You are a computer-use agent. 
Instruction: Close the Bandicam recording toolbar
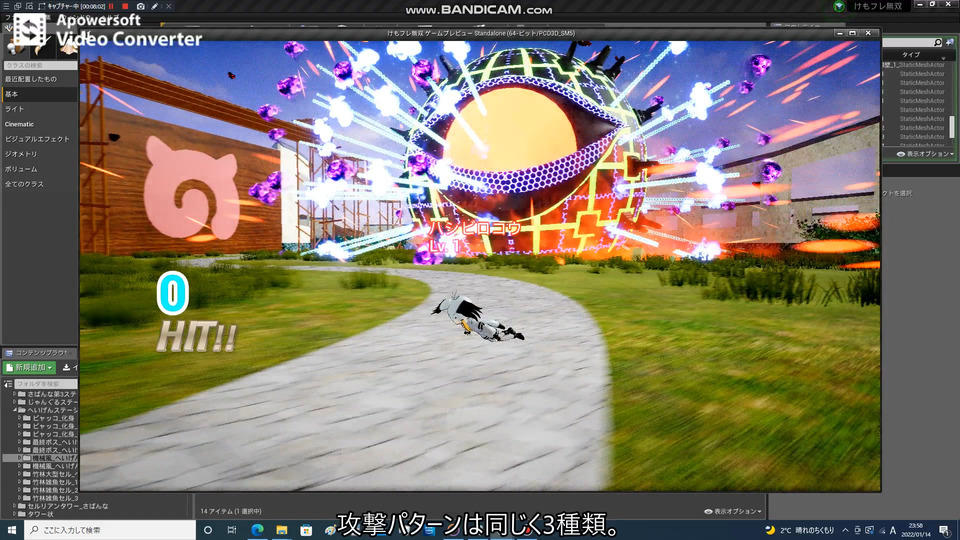168,6
